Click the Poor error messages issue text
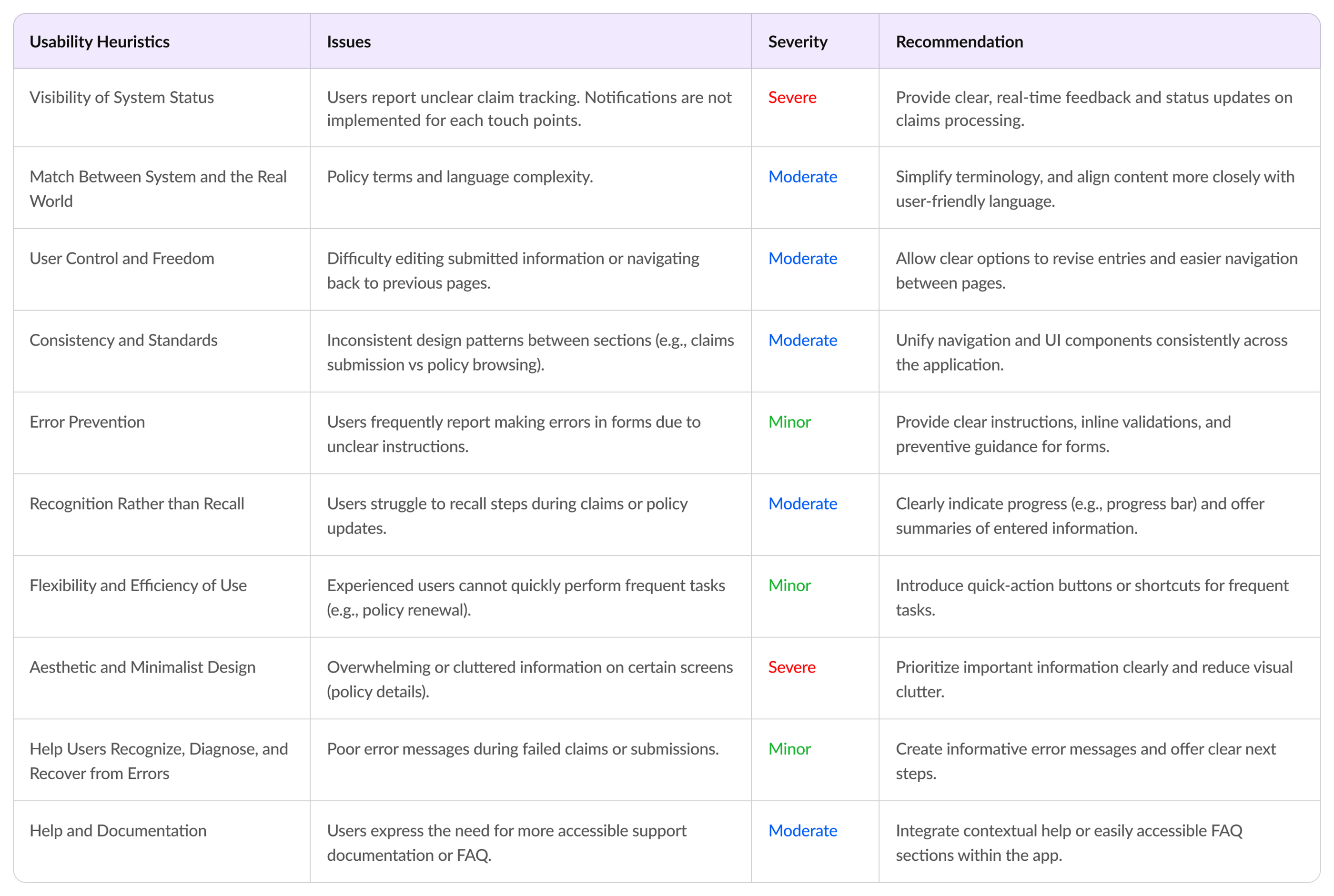1334x896 pixels. click(x=522, y=748)
